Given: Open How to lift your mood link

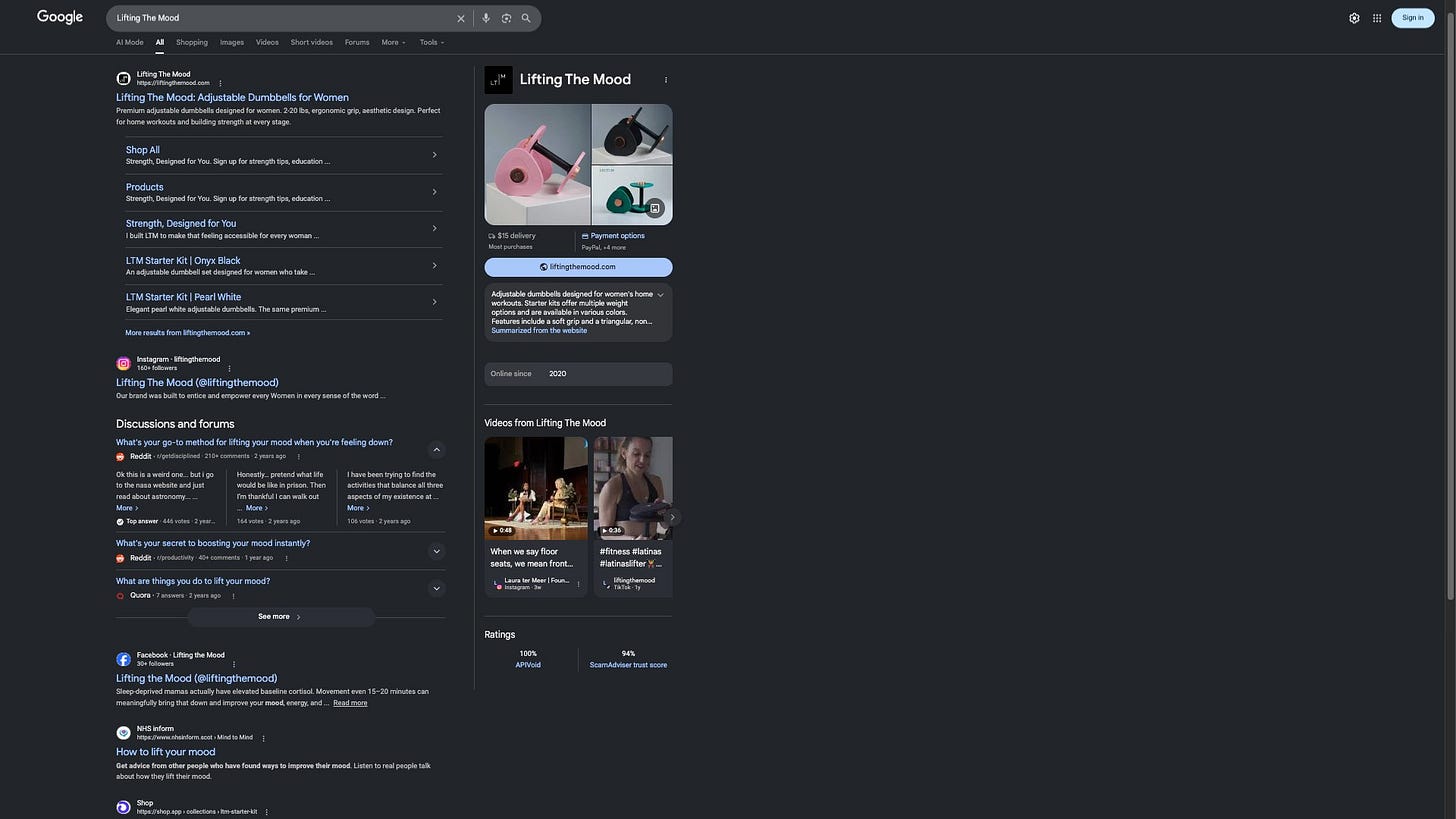Looking at the screenshot, I should (x=166, y=752).
